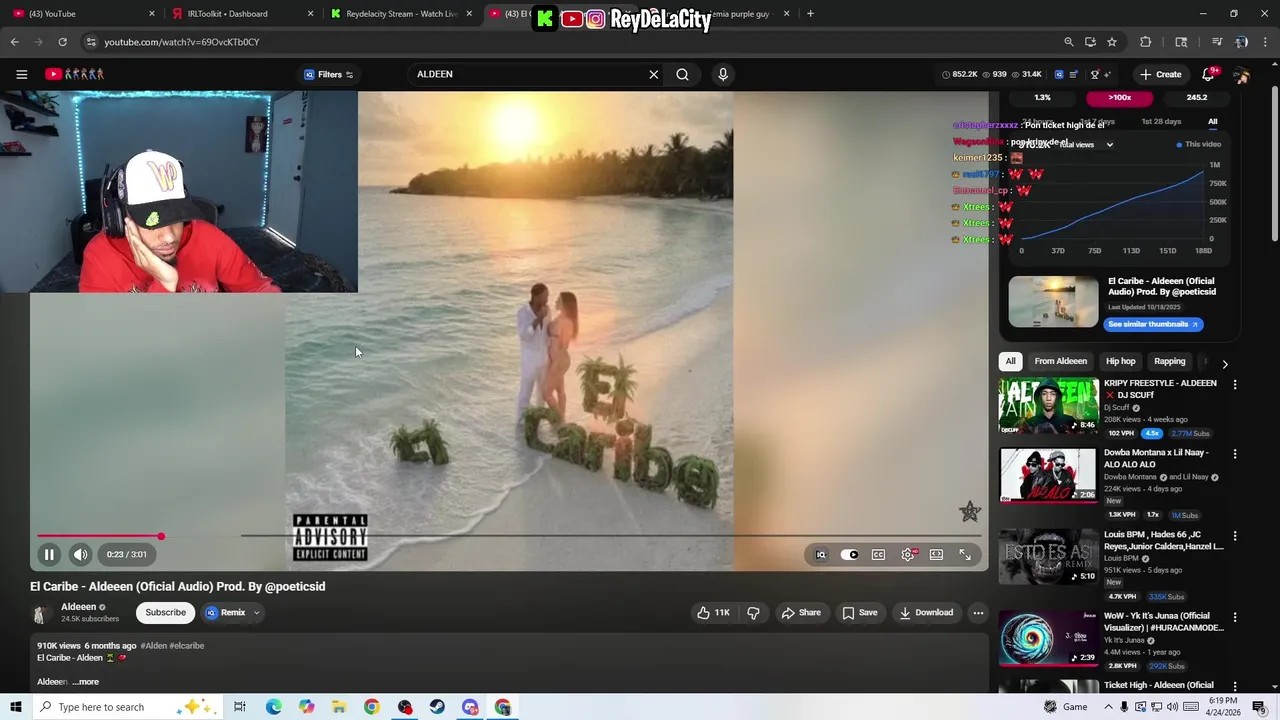Open the account avatar menu
Image resolution: width=1280 pixels, height=720 pixels.
(x=1241, y=75)
